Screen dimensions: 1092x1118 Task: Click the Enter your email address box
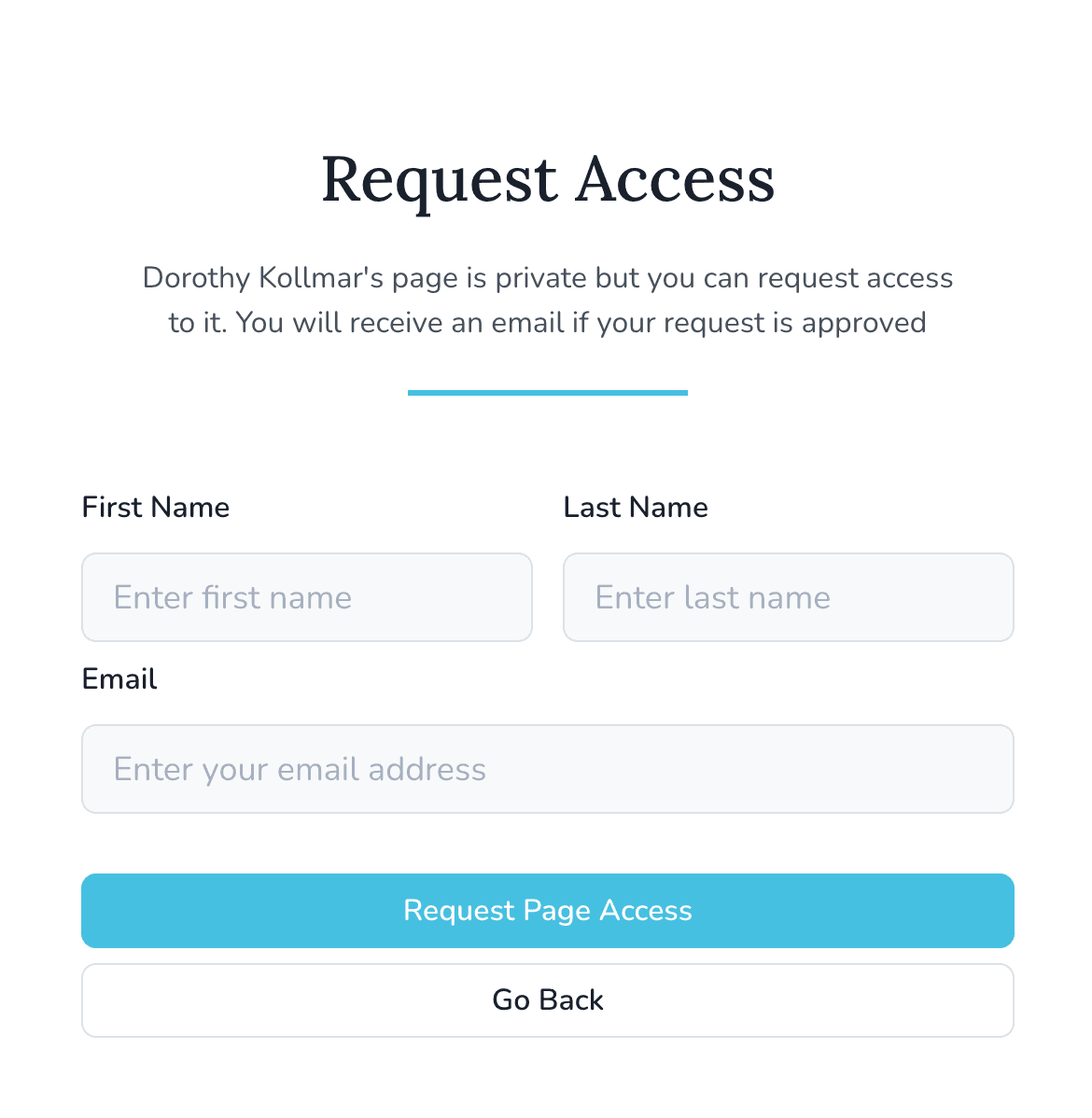point(548,769)
